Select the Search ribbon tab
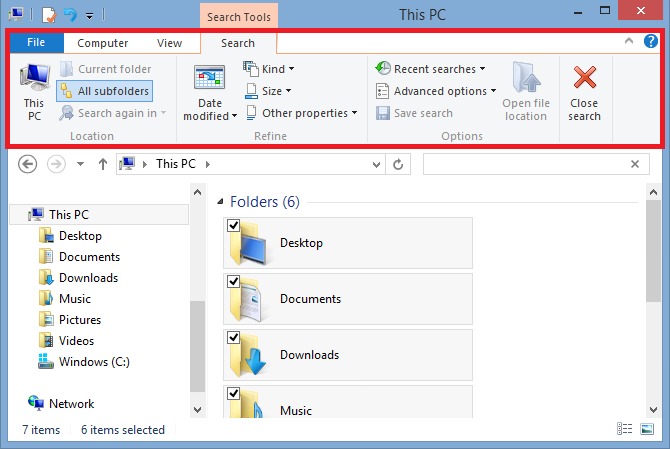 point(238,43)
